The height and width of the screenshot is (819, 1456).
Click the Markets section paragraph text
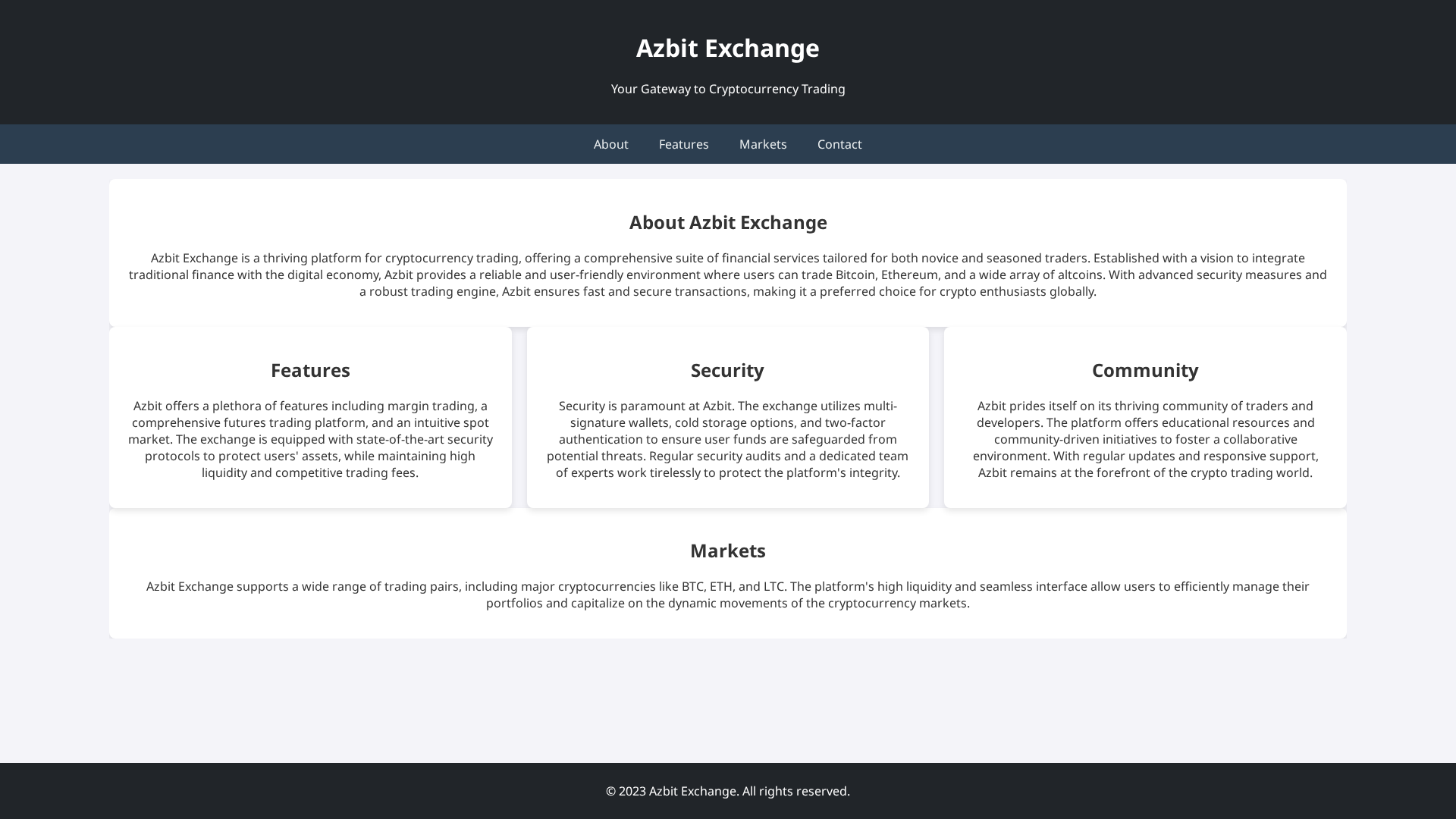point(727,595)
